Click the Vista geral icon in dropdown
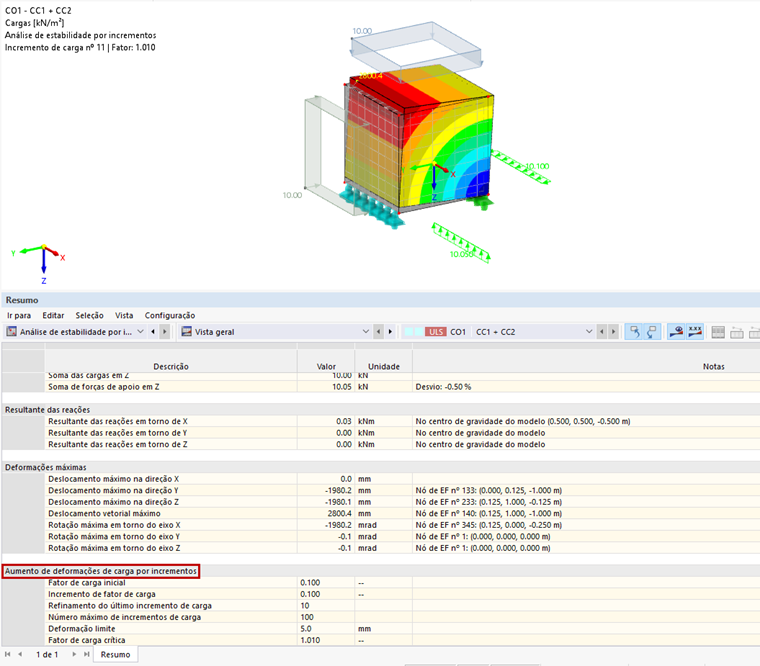This screenshot has height=666, width=760. point(187,332)
